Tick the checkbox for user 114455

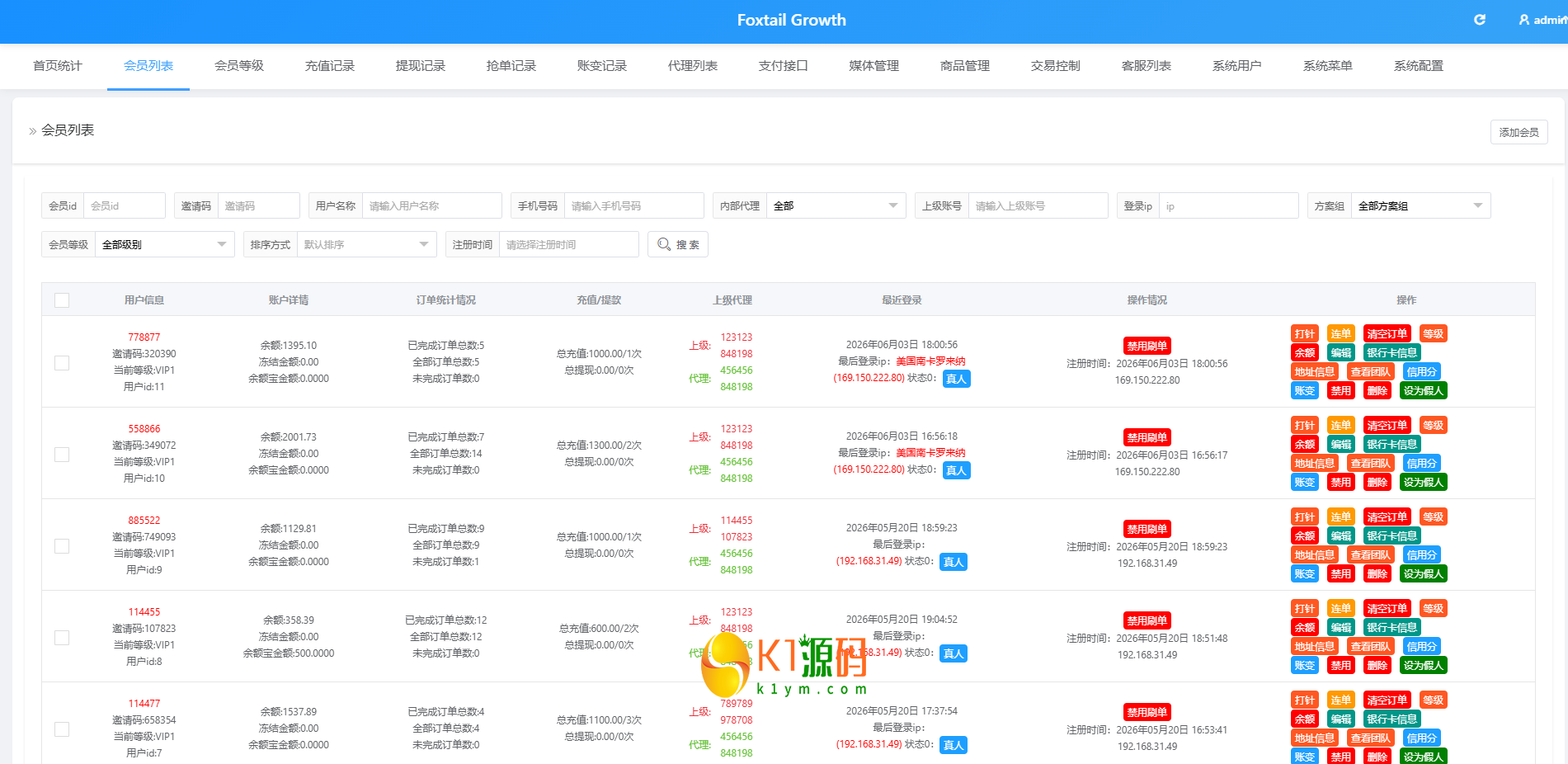[62, 638]
